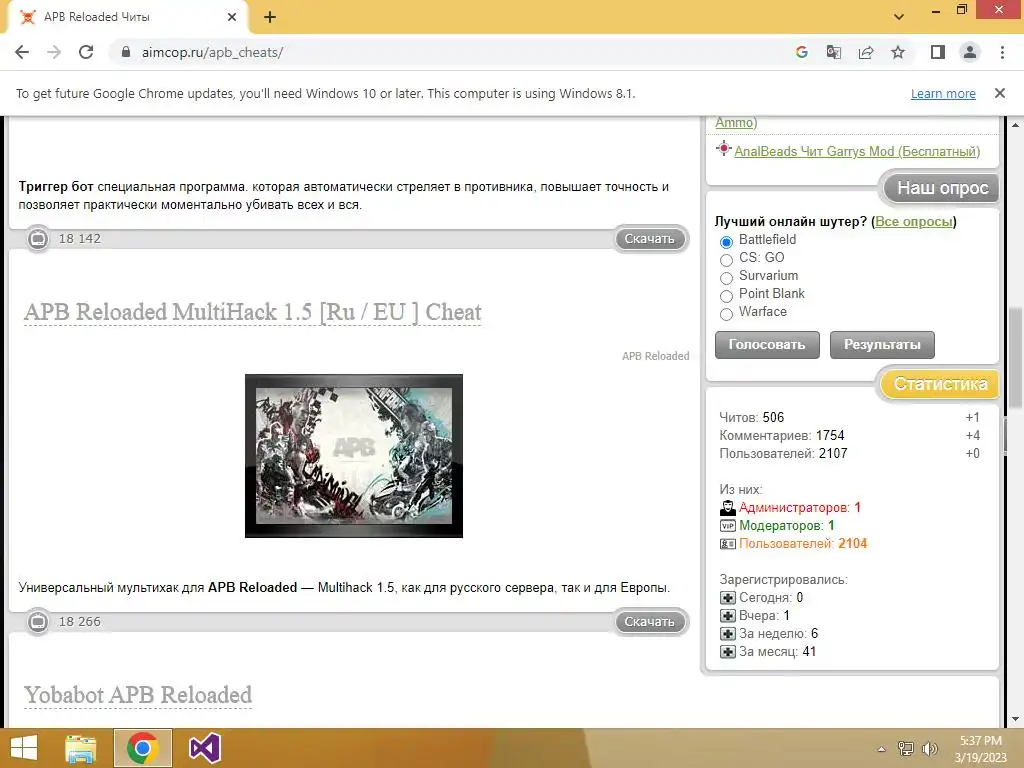Select Warface poll option
This screenshot has height=768, width=1024.
click(726, 314)
